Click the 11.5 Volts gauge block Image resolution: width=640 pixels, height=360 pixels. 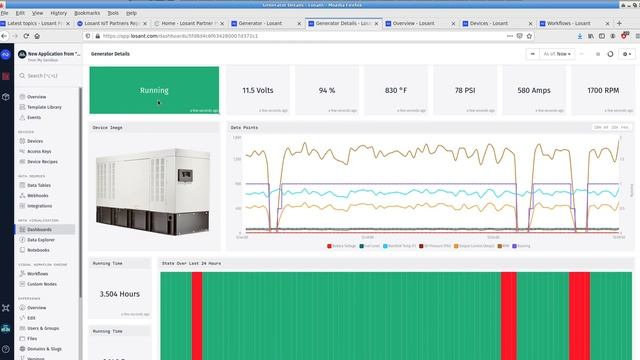(x=258, y=90)
